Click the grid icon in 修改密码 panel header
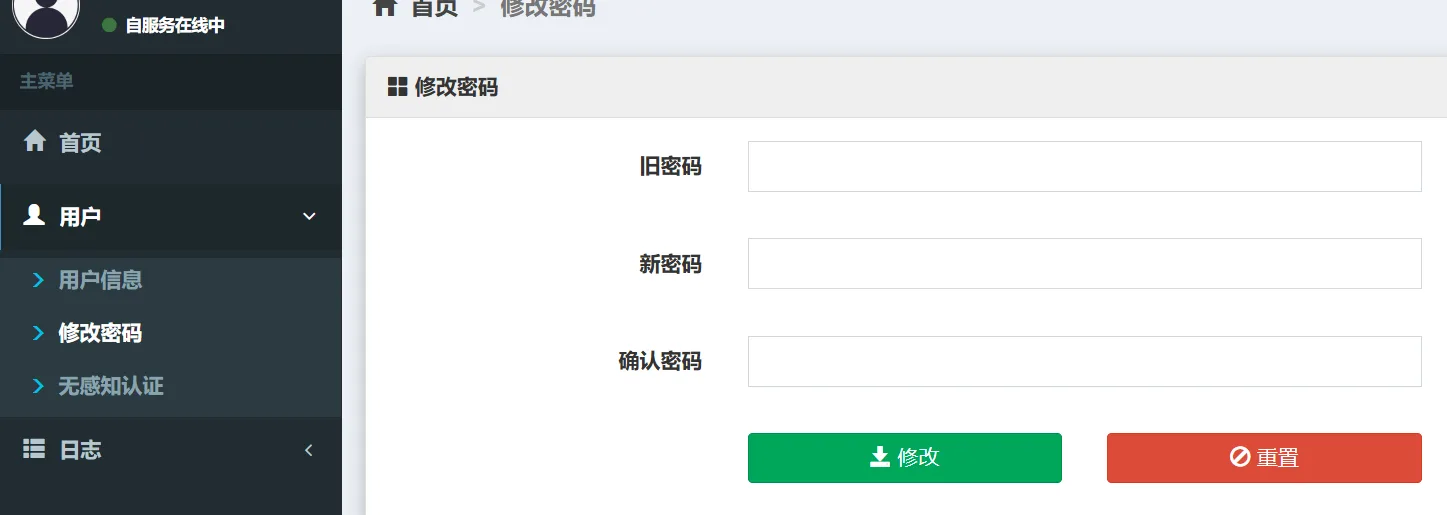This screenshot has height=515, width=1447. (397, 87)
